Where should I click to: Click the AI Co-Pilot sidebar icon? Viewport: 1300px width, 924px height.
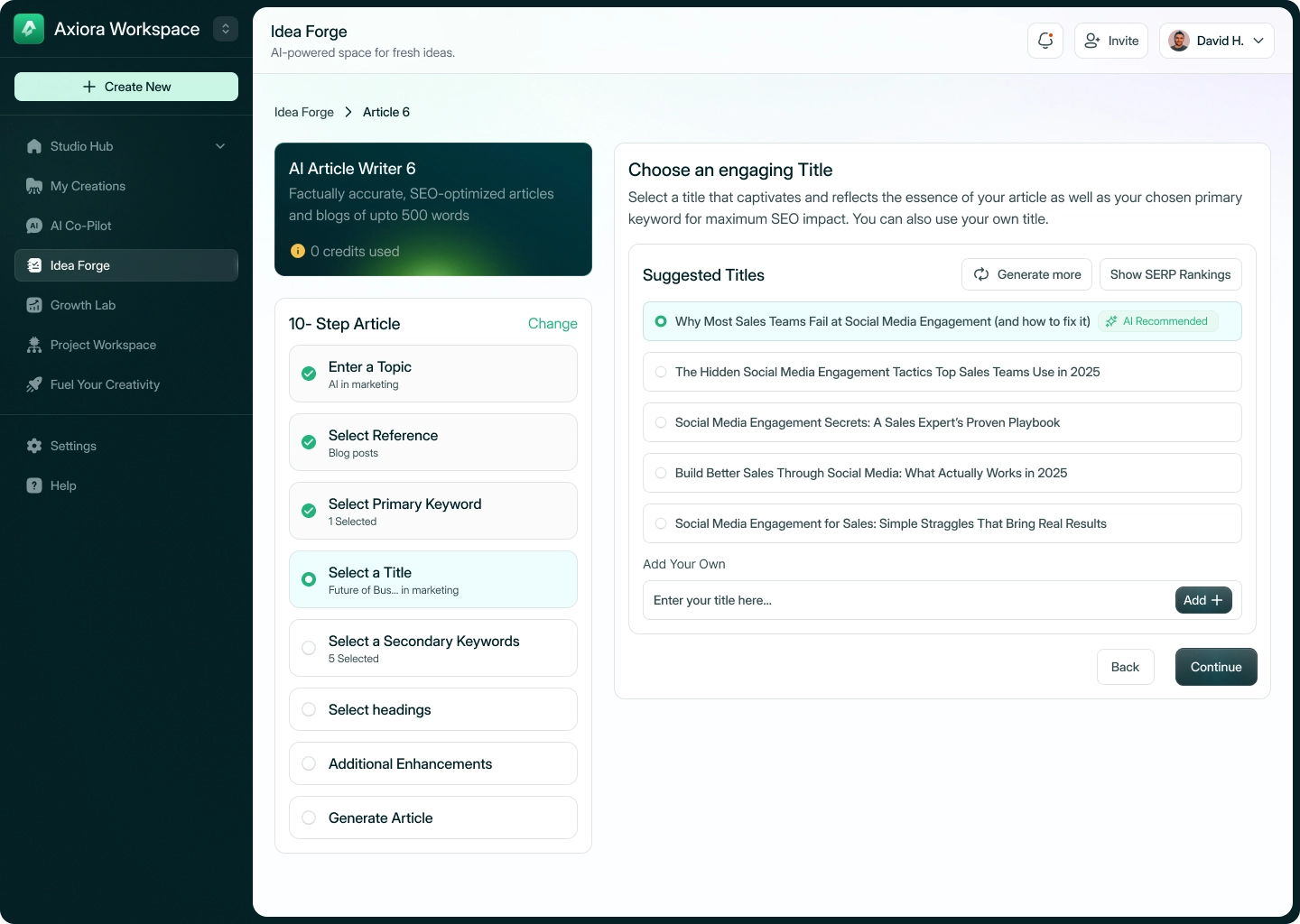pyautogui.click(x=34, y=226)
